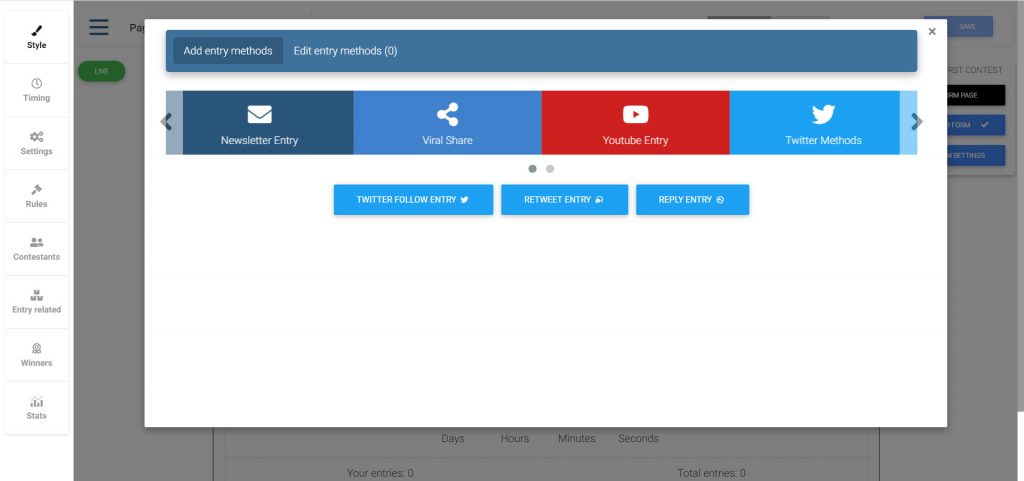
Task: Open Settings gears in sidebar
Action: point(36,143)
